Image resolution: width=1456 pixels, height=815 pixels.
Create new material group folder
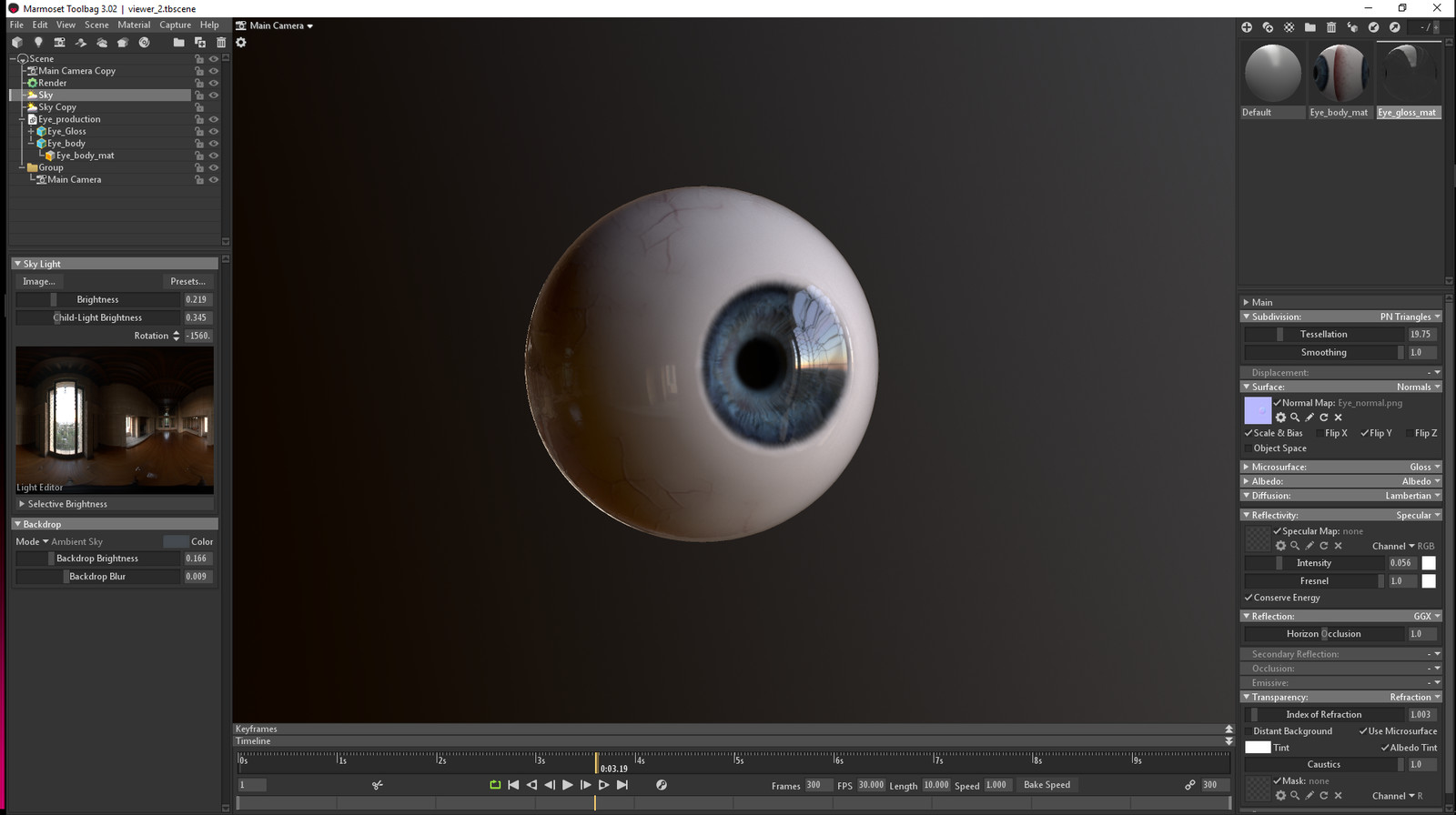pyautogui.click(x=1310, y=27)
